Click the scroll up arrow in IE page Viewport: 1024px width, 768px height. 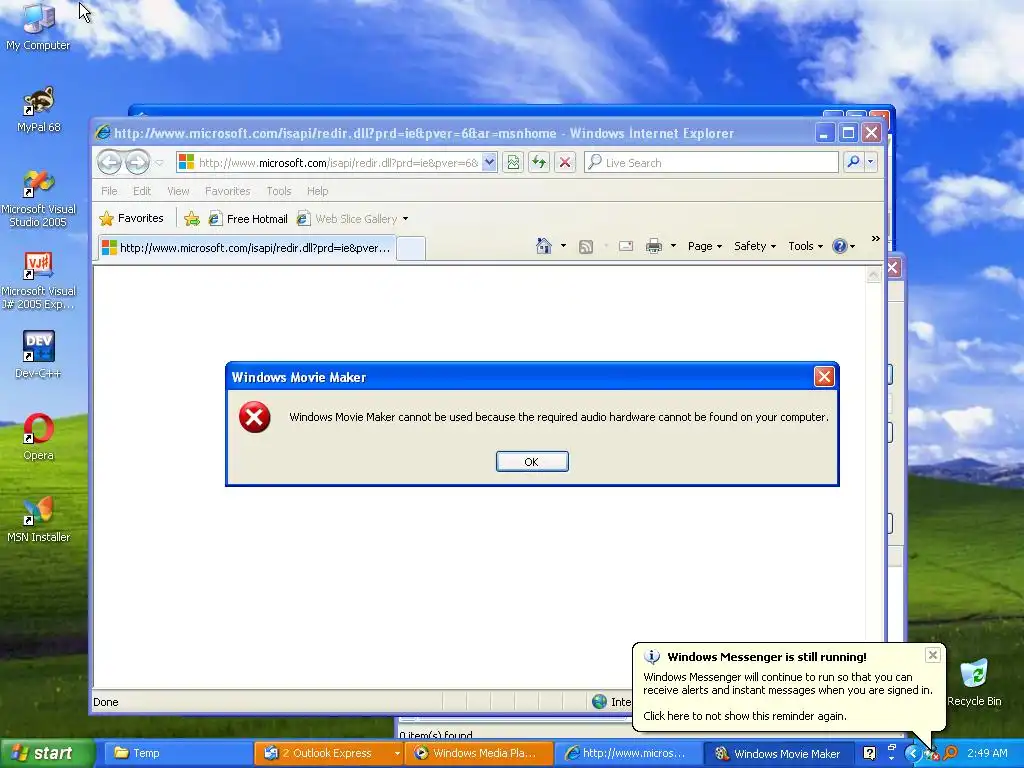[x=873, y=275]
